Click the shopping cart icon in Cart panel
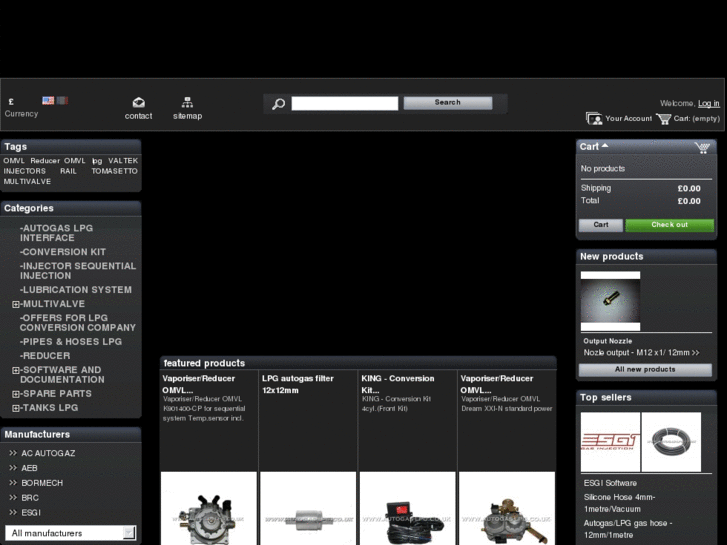 pyautogui.click(x=702, y=147)
